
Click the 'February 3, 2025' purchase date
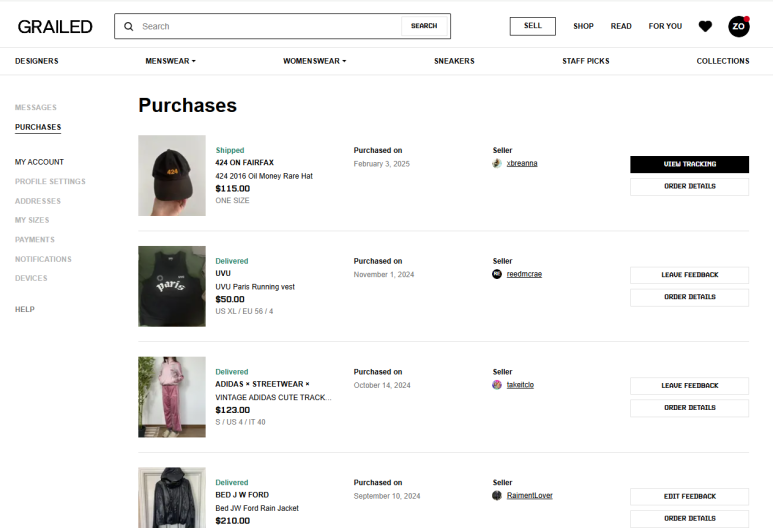pyautogui.click(x=382, y=164)
